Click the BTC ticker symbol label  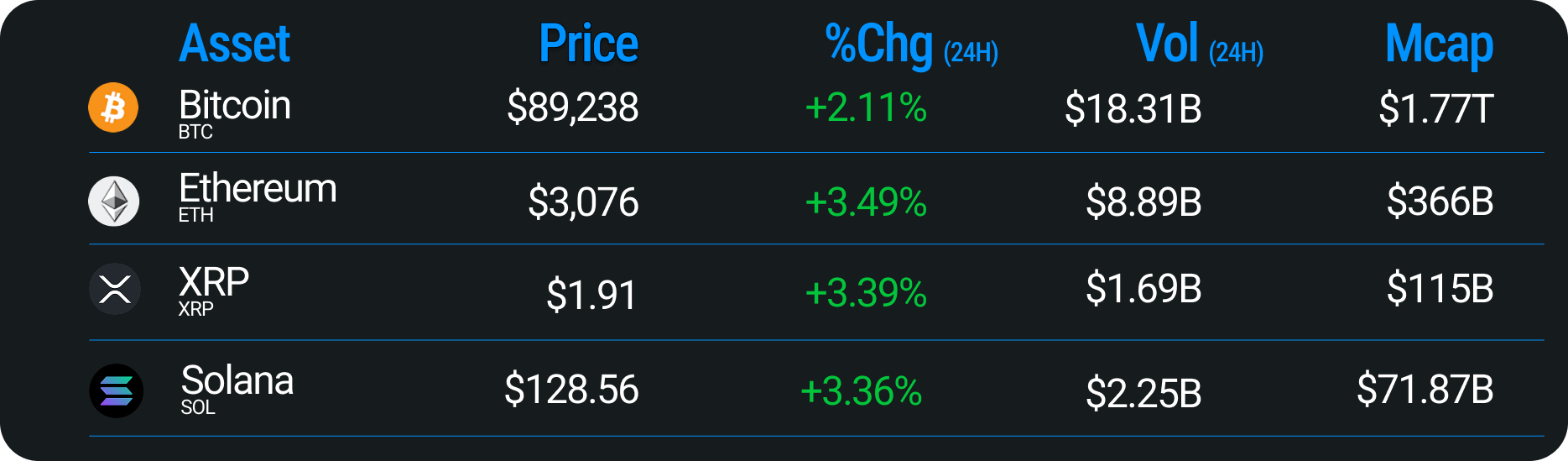click(x=195, y=133)
